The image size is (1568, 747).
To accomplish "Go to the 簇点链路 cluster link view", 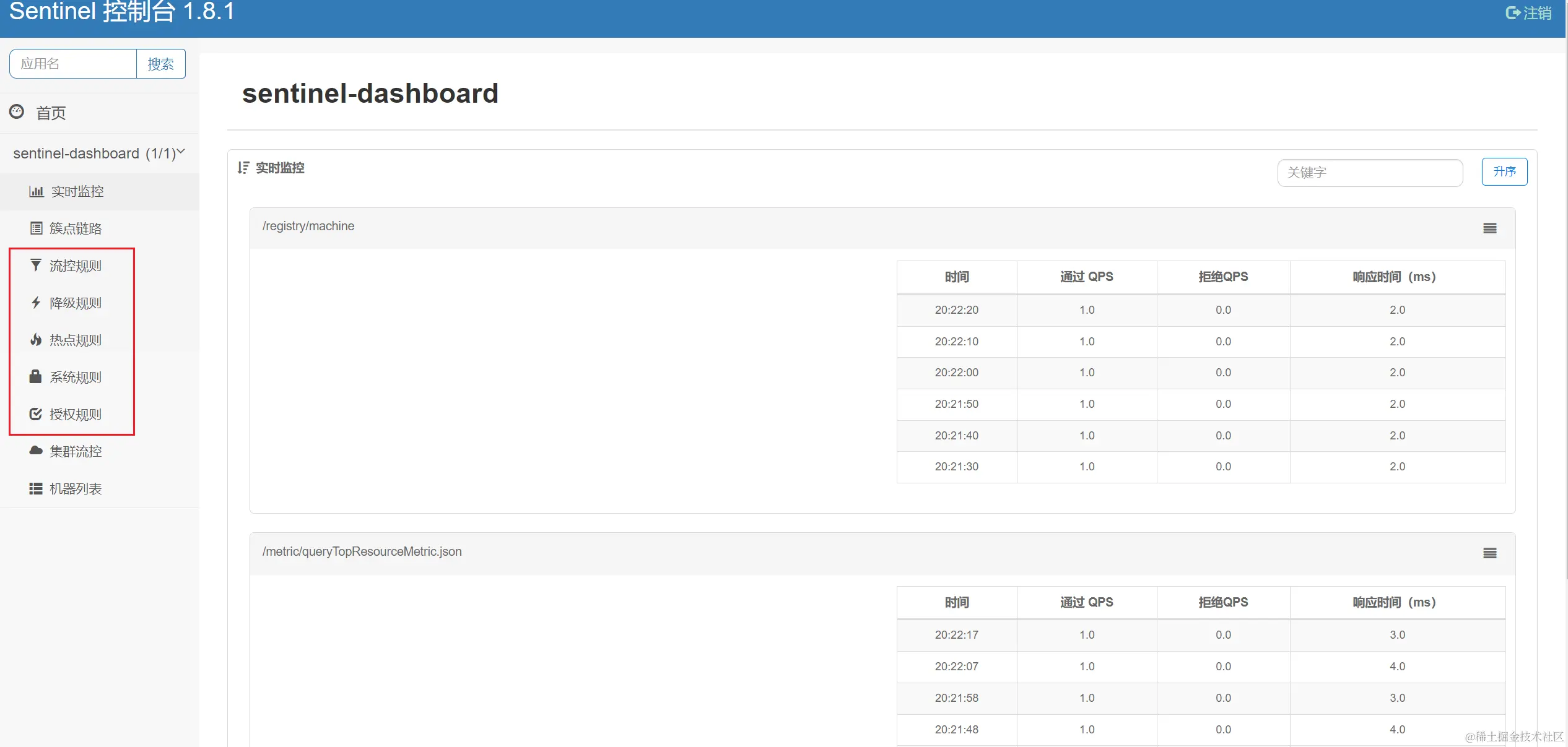I will [76, 228].
